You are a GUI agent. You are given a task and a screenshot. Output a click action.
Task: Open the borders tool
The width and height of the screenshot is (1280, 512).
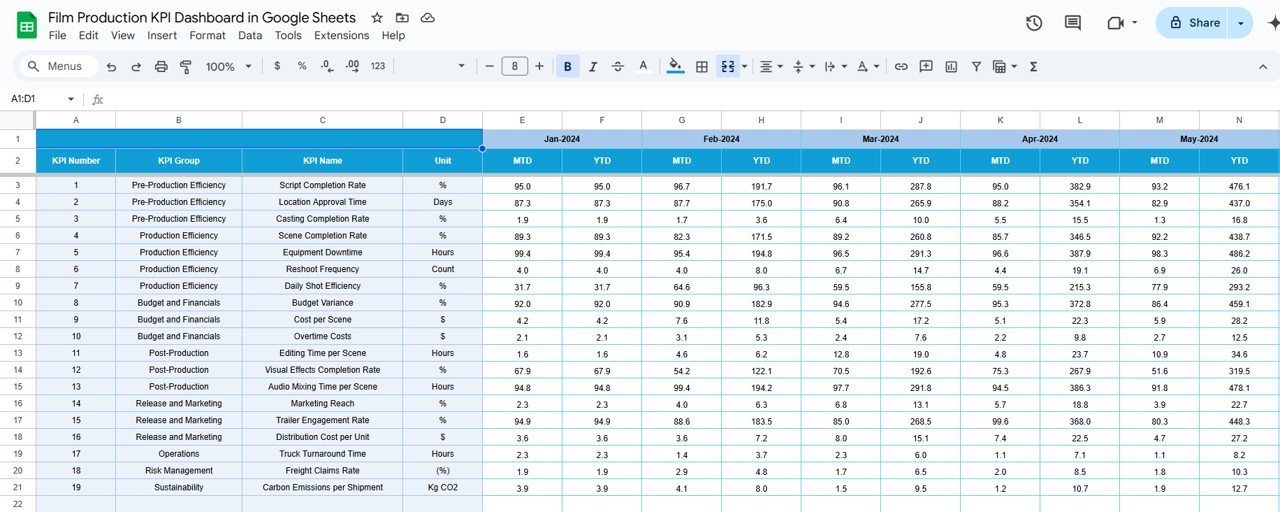pyautogui.click(x=702, y=67)
